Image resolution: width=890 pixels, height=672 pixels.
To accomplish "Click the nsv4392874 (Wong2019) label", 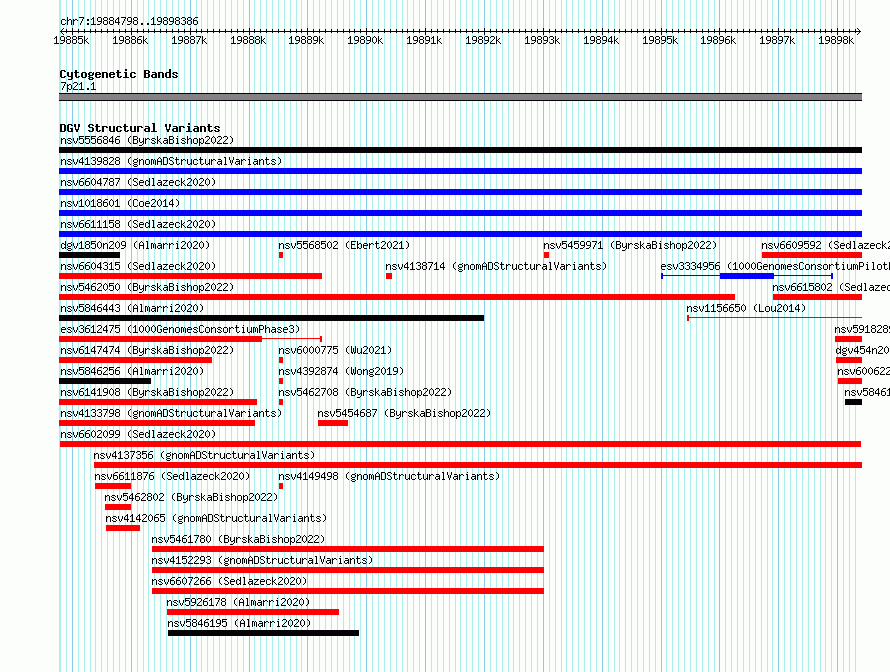I will tap(341, 371).
